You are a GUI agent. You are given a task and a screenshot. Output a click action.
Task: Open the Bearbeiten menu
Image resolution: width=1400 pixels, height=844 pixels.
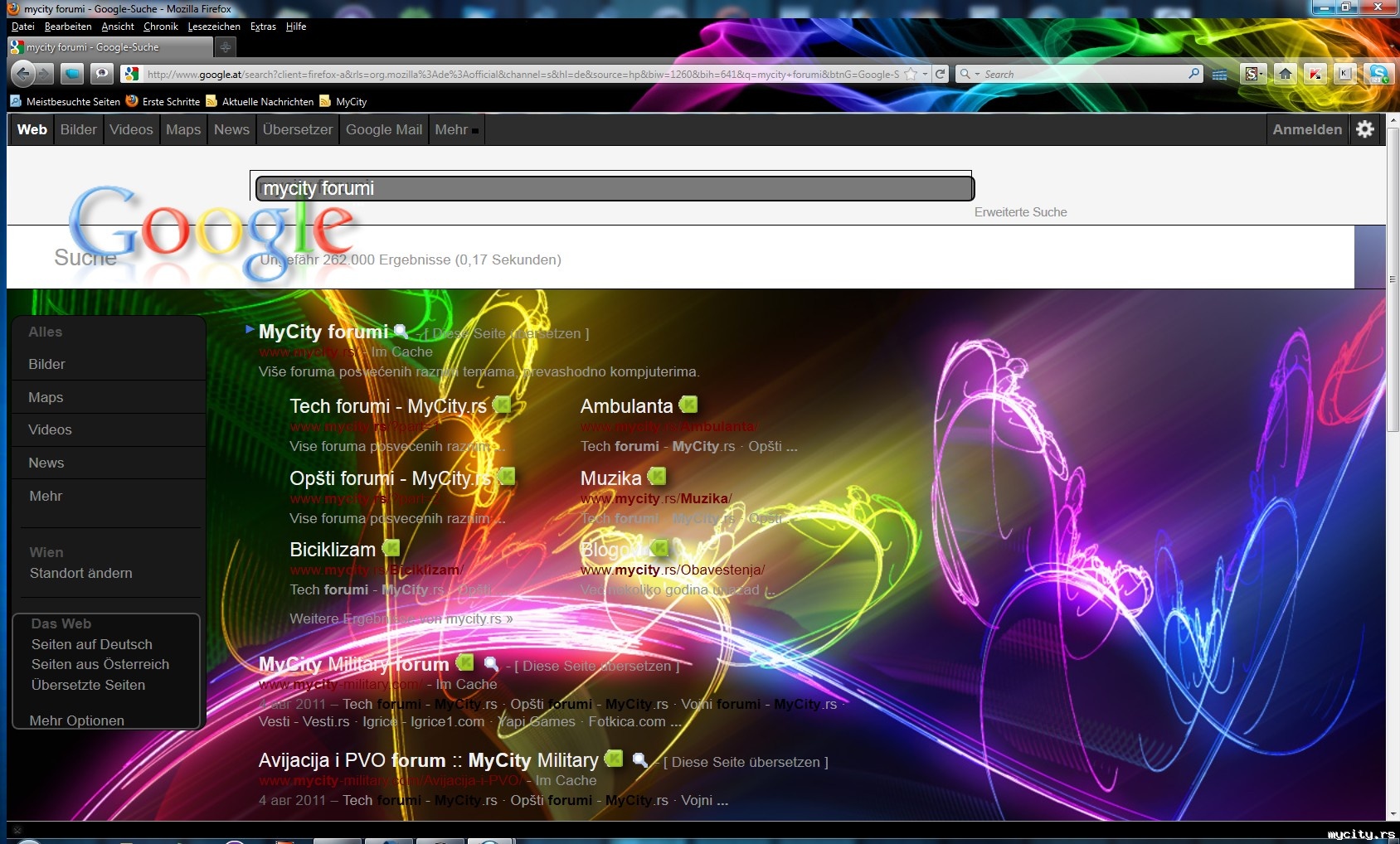(68, 27)
